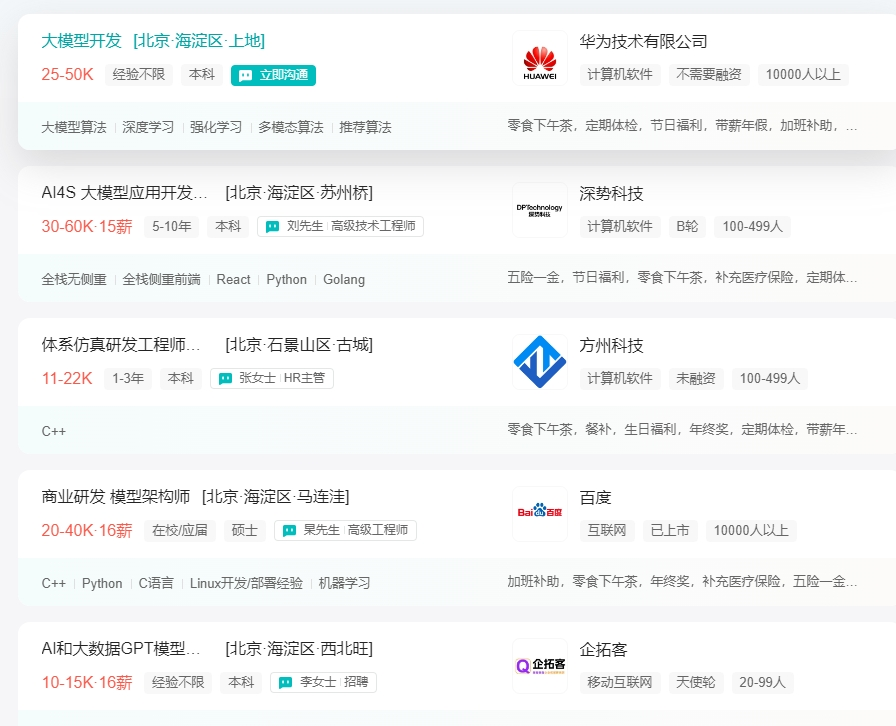Click the 未融资 funding tag

point(695,379)
